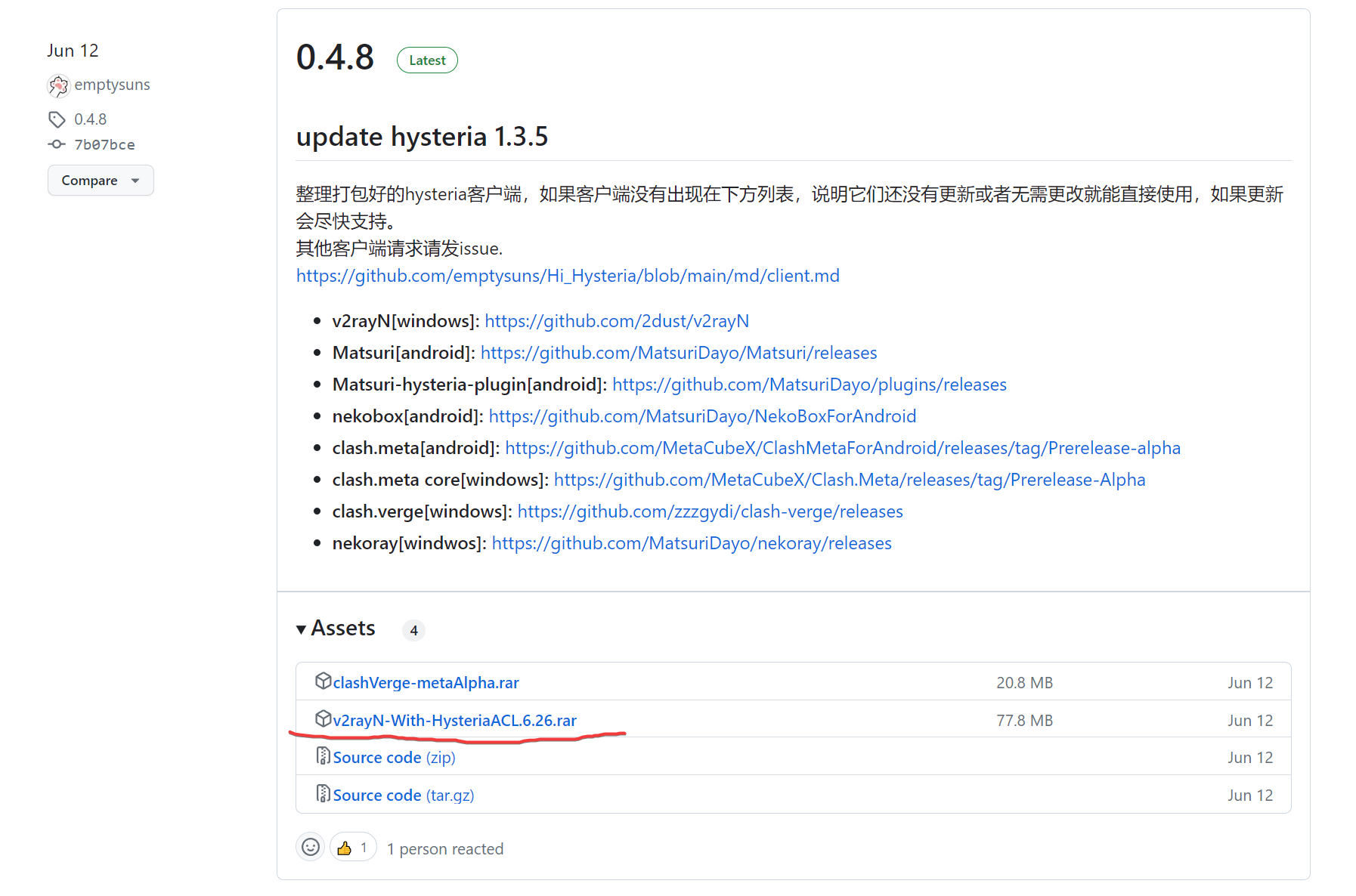Viewport: 1356px width, 896px height.
Task: Download clashVerge-metaAlpha.rar file
Action: 426,683
